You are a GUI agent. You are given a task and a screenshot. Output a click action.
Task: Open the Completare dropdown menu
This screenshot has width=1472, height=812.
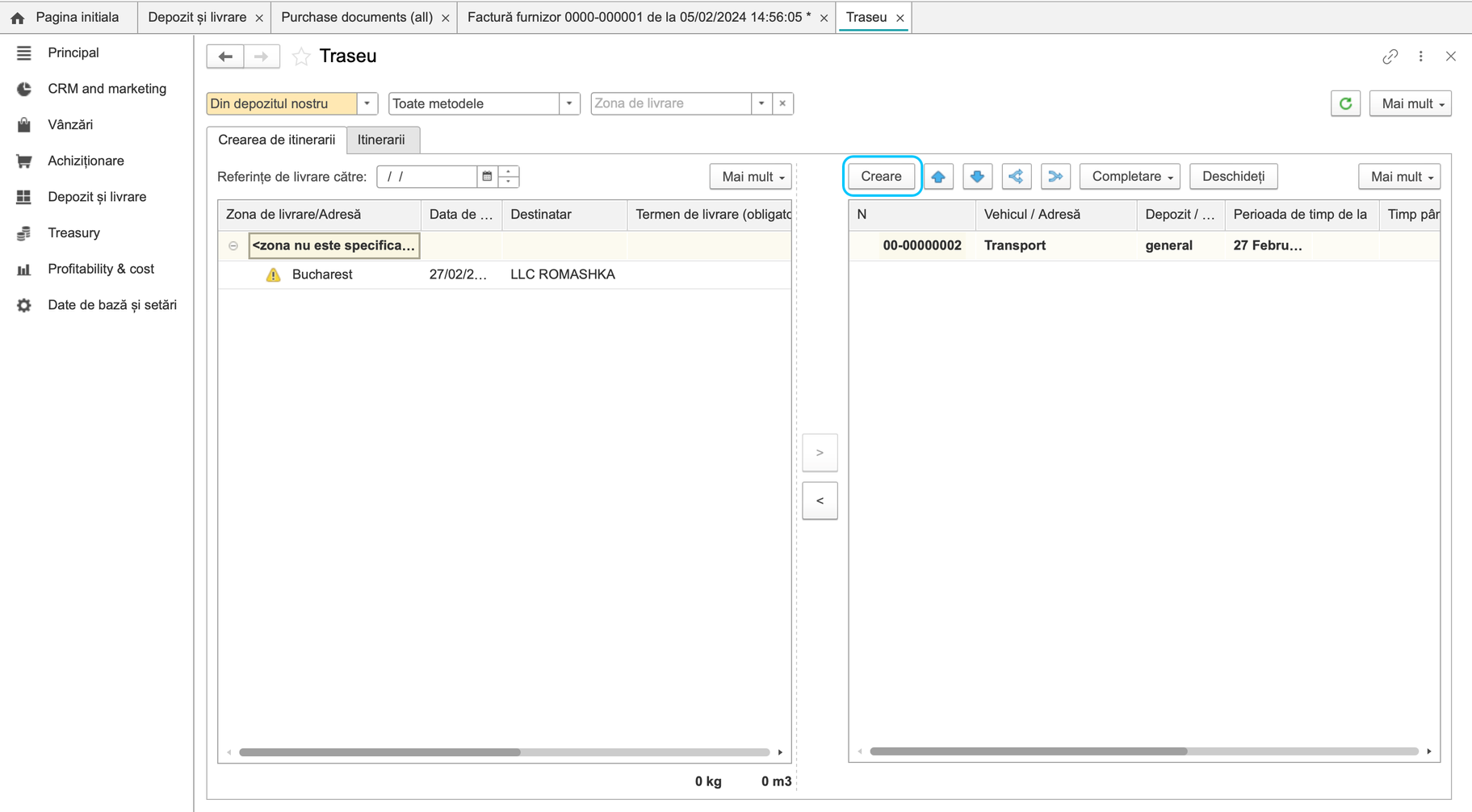(x=1130, y=177)
